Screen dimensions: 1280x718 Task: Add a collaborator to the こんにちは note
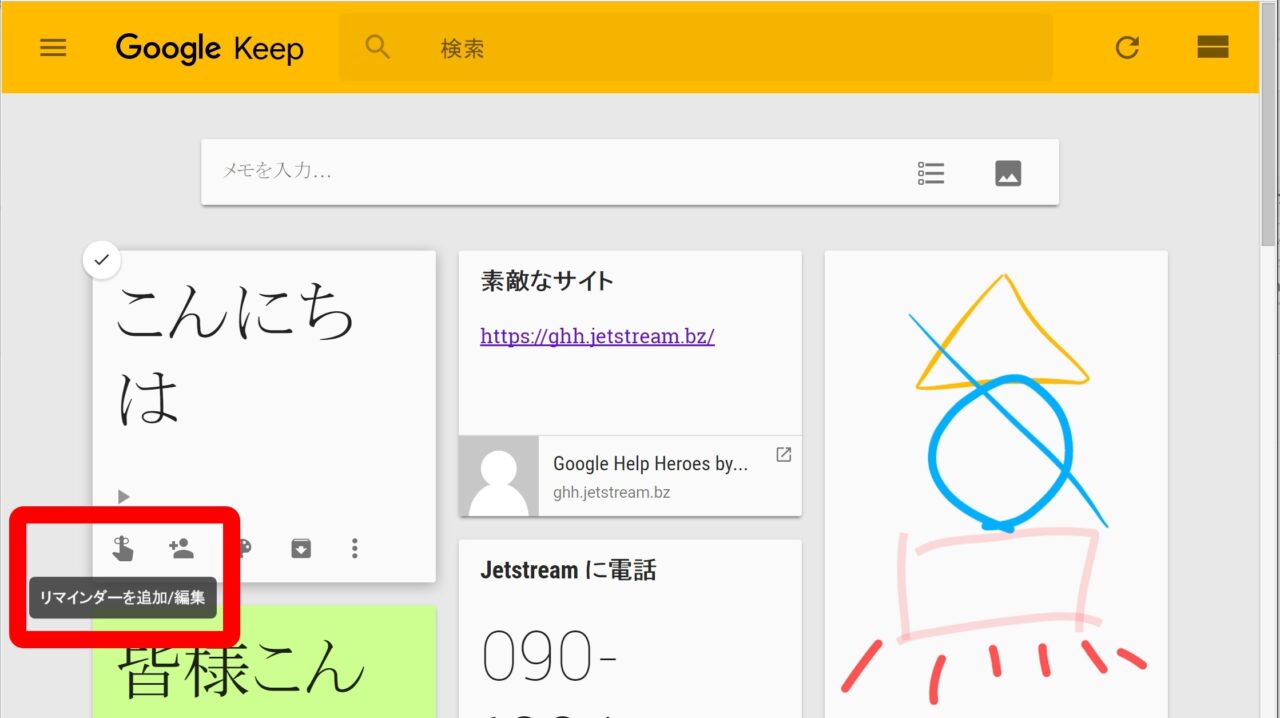181,548
